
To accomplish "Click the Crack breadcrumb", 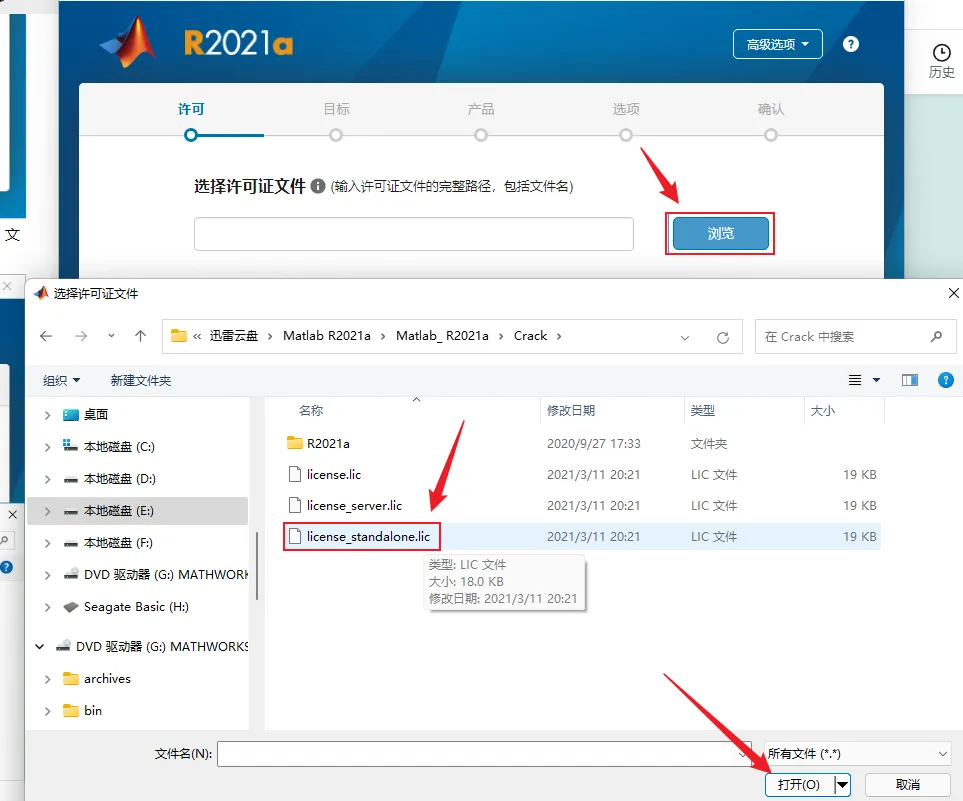I will [531, 336].
